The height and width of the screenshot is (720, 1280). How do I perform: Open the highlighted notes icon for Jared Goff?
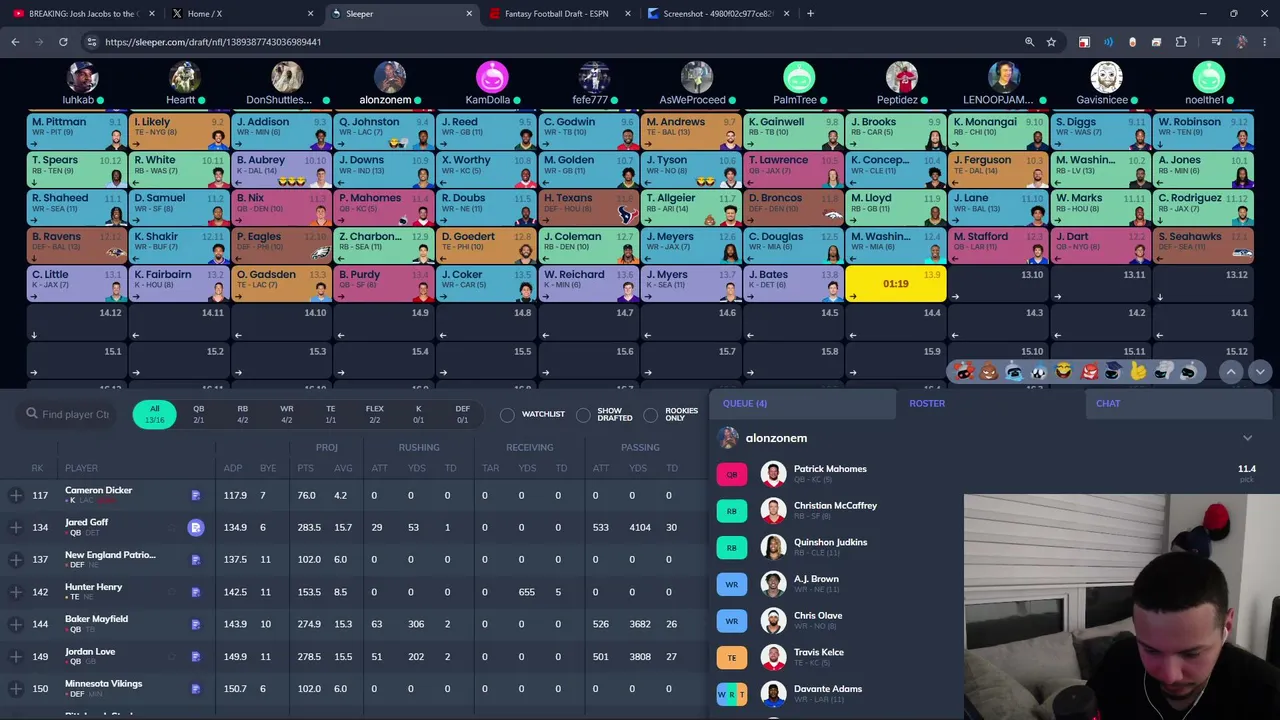[195, 527]
